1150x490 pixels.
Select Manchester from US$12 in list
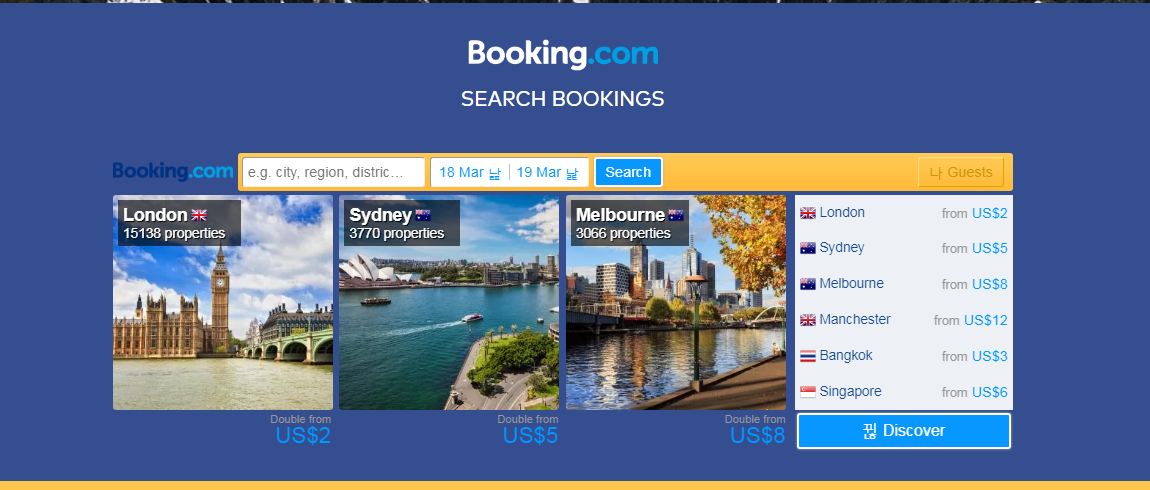point(904,320)
